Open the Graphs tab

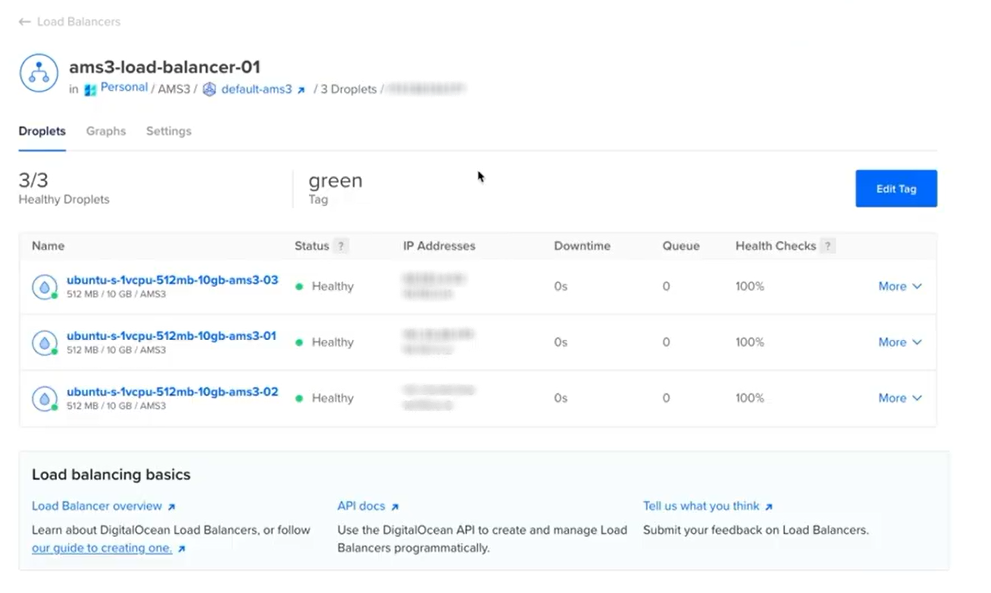(106, 131)
